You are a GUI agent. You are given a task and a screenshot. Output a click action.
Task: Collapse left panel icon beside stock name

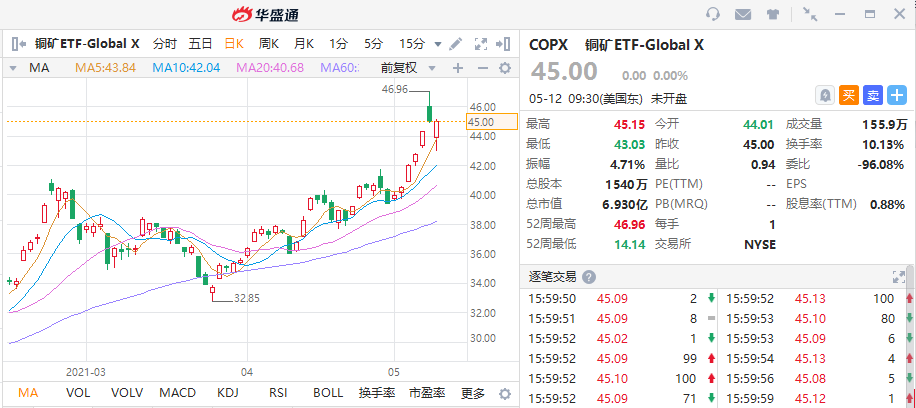tap(19, 43)
